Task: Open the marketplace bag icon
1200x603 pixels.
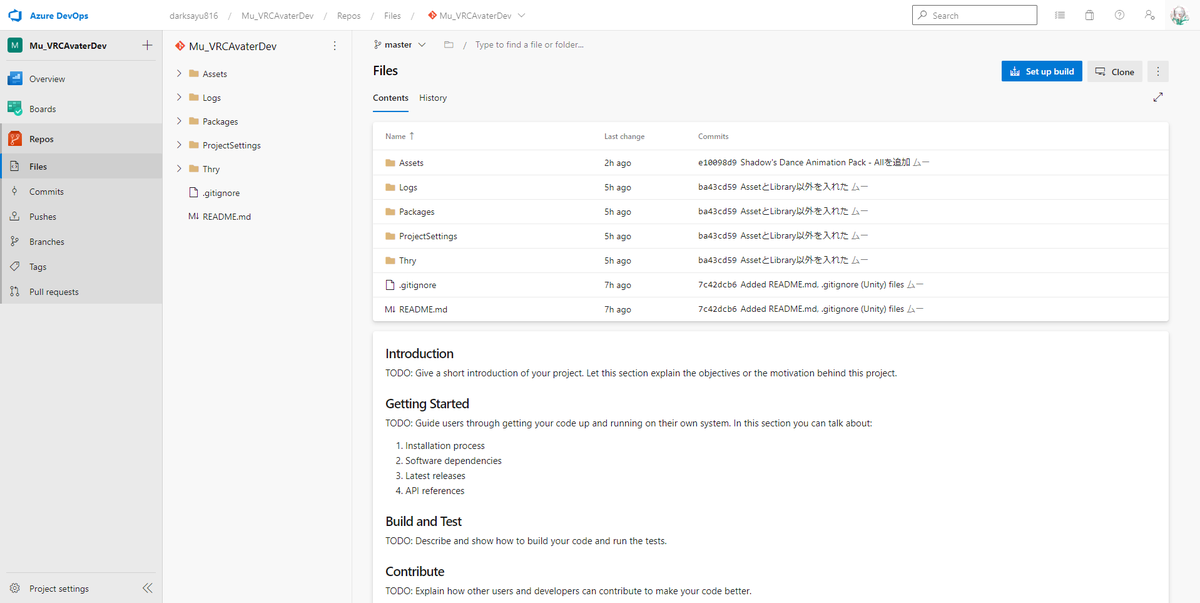Action: click(1090, 15)
